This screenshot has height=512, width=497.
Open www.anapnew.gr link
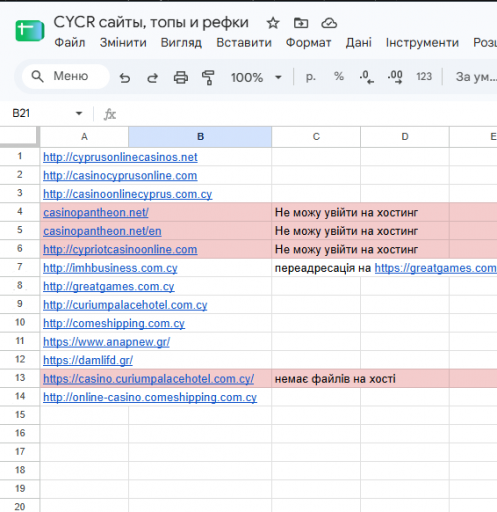106,342
